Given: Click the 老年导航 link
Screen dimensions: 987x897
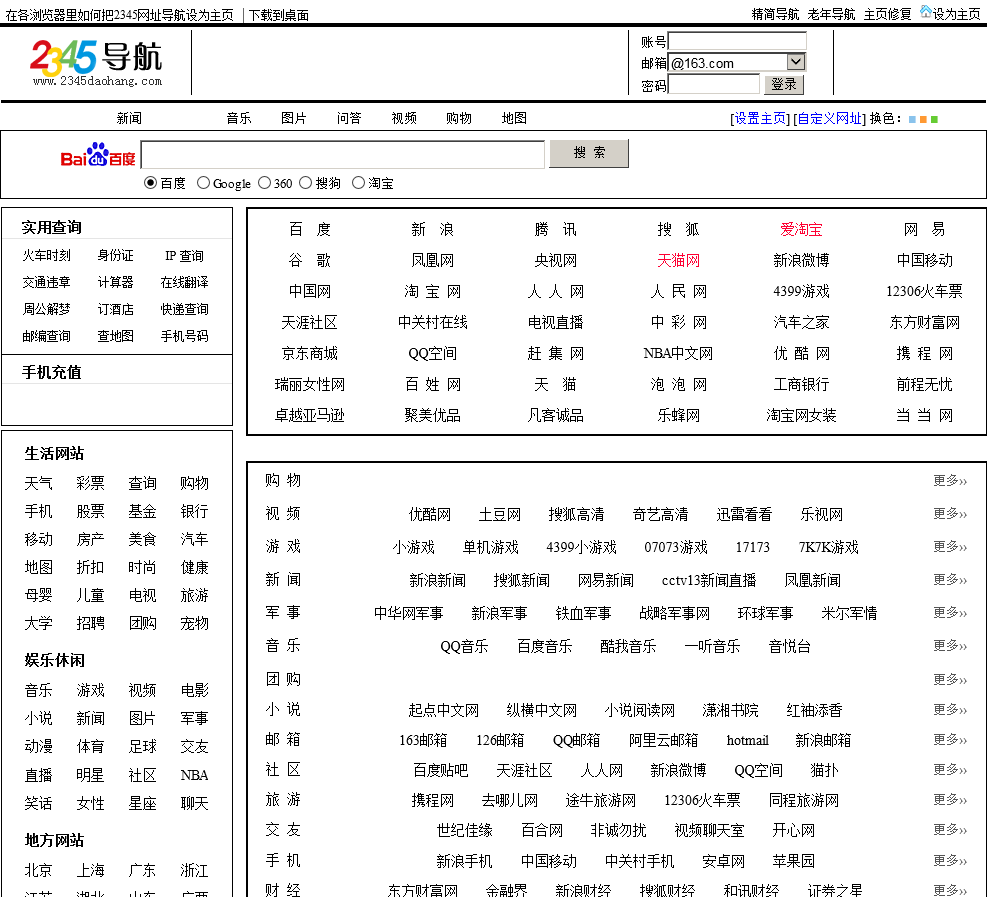Looking at the screenshot, I should click(x=831, y=14).
